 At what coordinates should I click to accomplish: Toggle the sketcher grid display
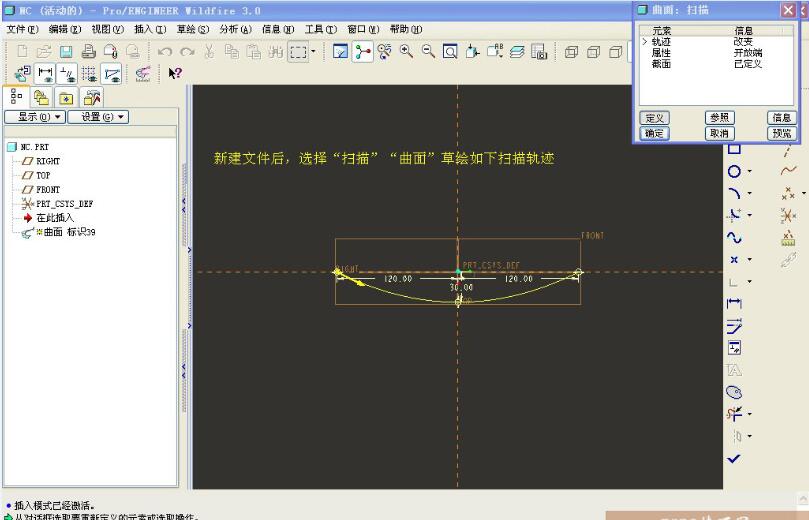(89, 74)
